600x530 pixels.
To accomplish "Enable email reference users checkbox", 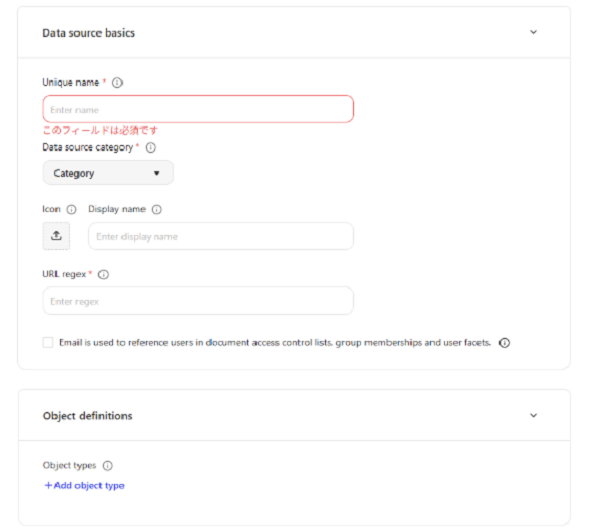I will click(x=48, y=342).
